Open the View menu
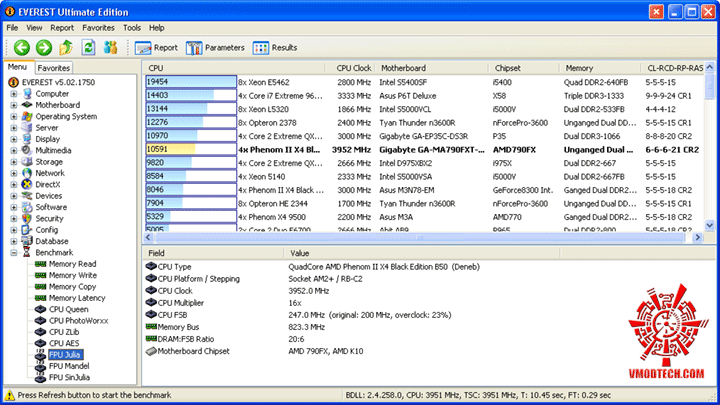The image size is (720, 405). (34, 28)
